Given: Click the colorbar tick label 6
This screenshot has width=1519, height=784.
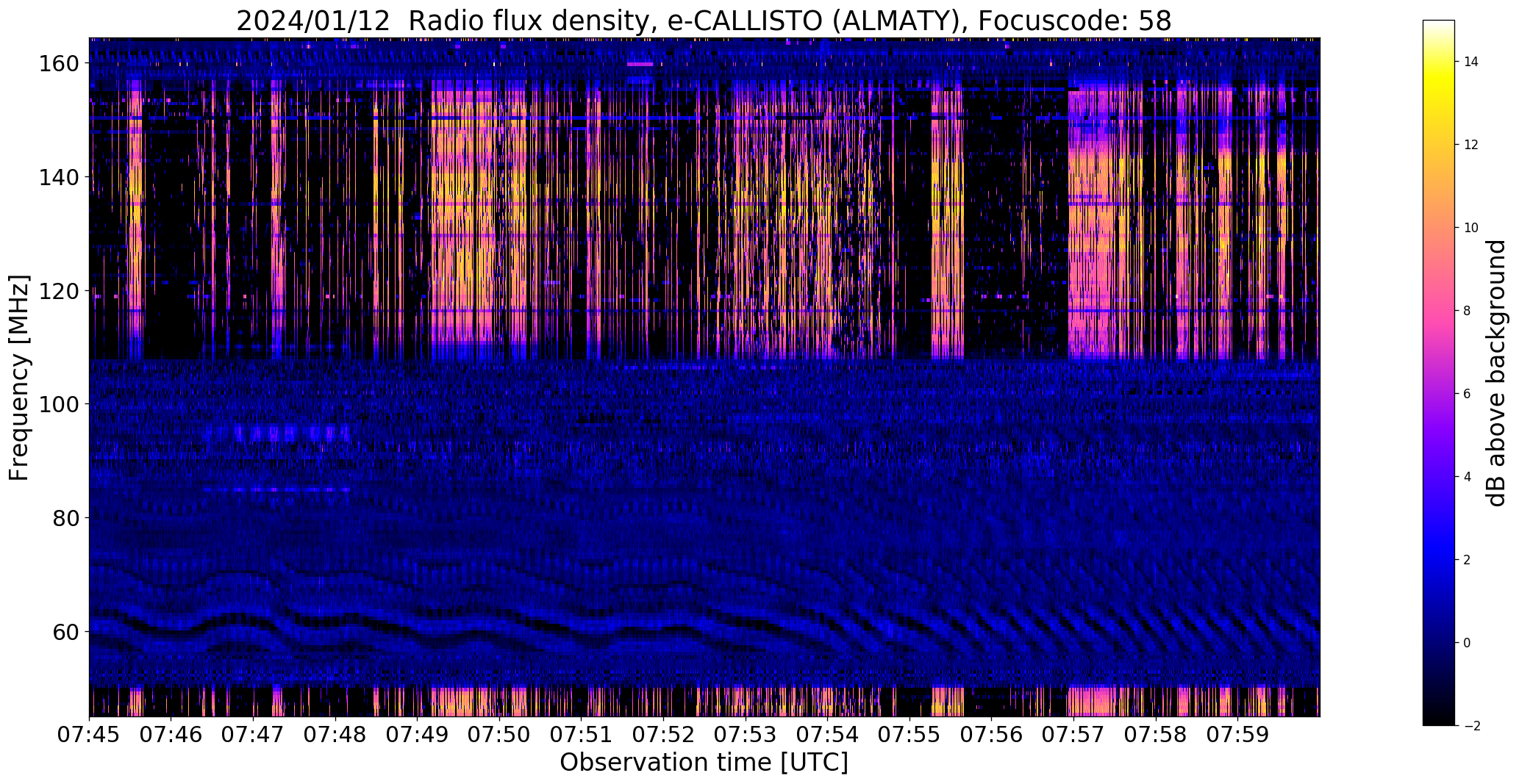Looking at the screenshot, I should [1467, 394].
